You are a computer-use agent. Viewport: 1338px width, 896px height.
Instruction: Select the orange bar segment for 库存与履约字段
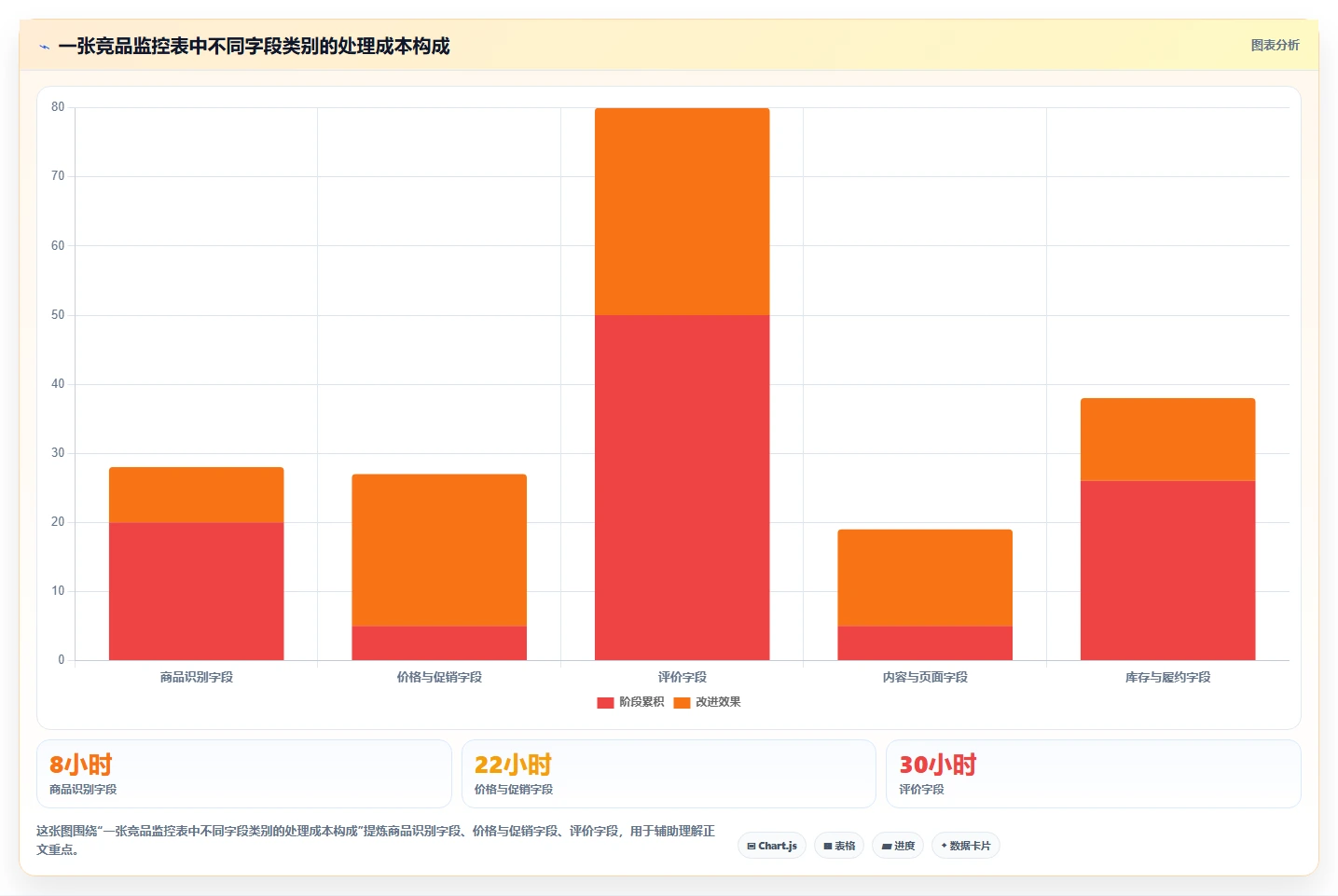tap(1167, 439)
